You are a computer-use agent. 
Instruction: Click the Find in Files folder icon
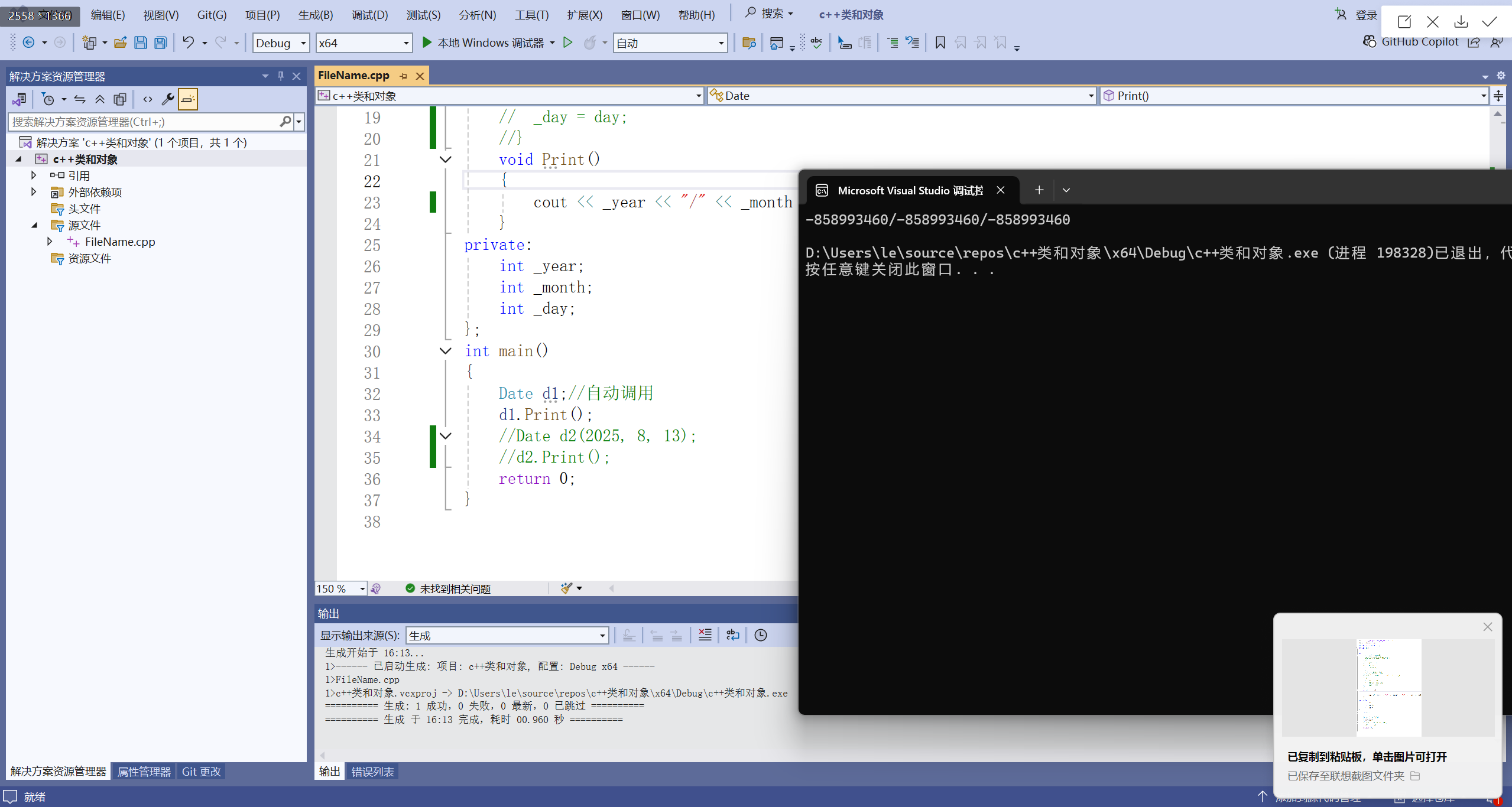tap(749, 43)
